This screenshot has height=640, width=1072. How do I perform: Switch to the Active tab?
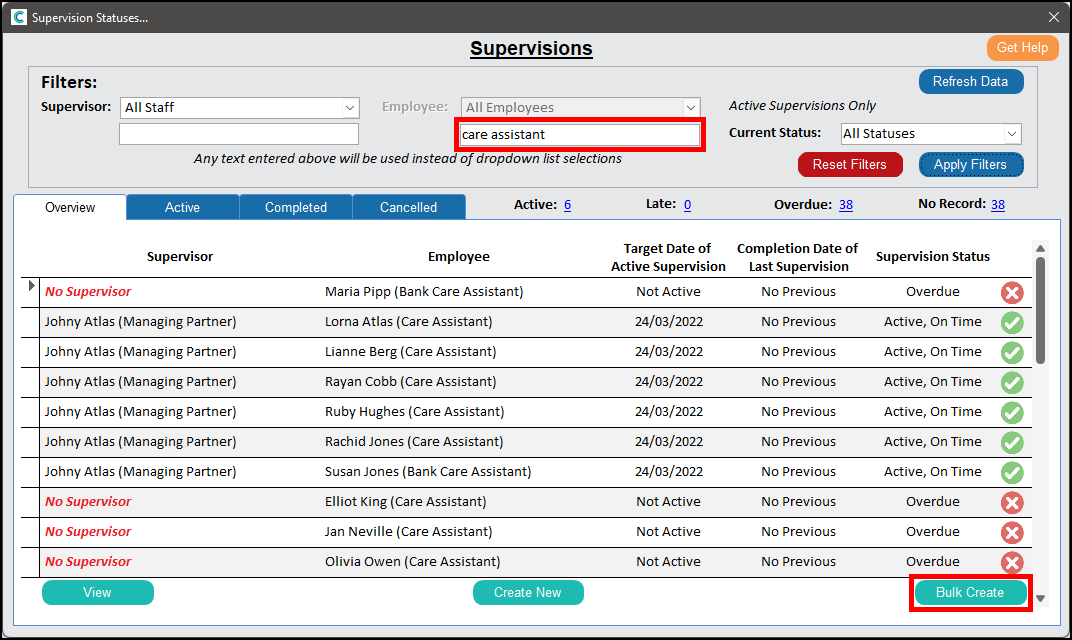click(182, 207)
